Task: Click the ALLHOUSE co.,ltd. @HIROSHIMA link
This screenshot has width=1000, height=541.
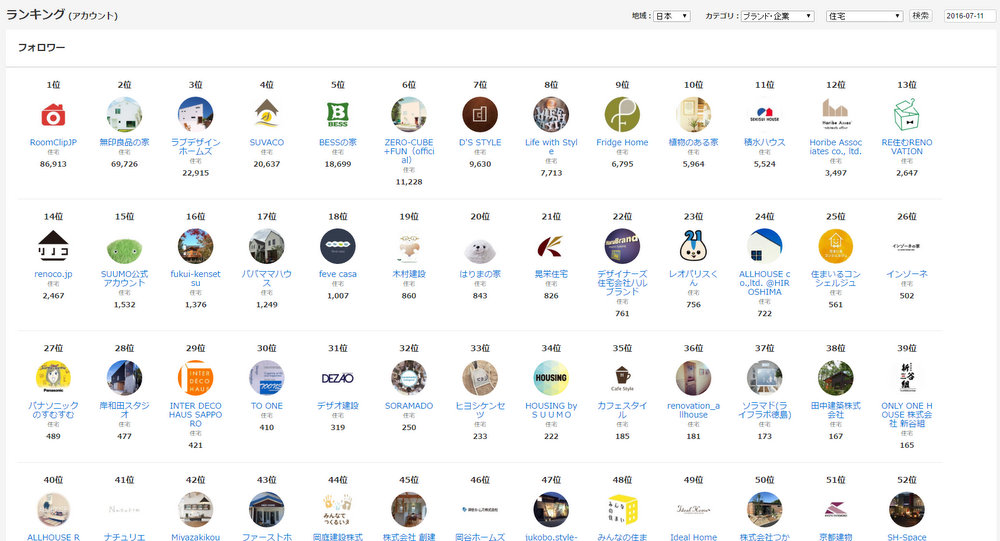Action: click(x=765, y=283)
